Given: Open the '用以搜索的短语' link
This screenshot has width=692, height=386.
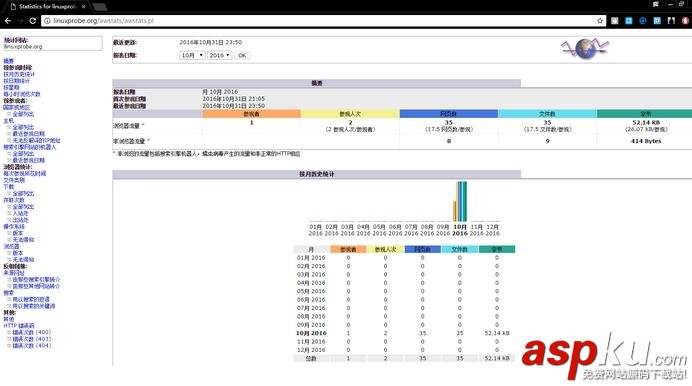Looking at the screenshot, I should coord(31,299).
